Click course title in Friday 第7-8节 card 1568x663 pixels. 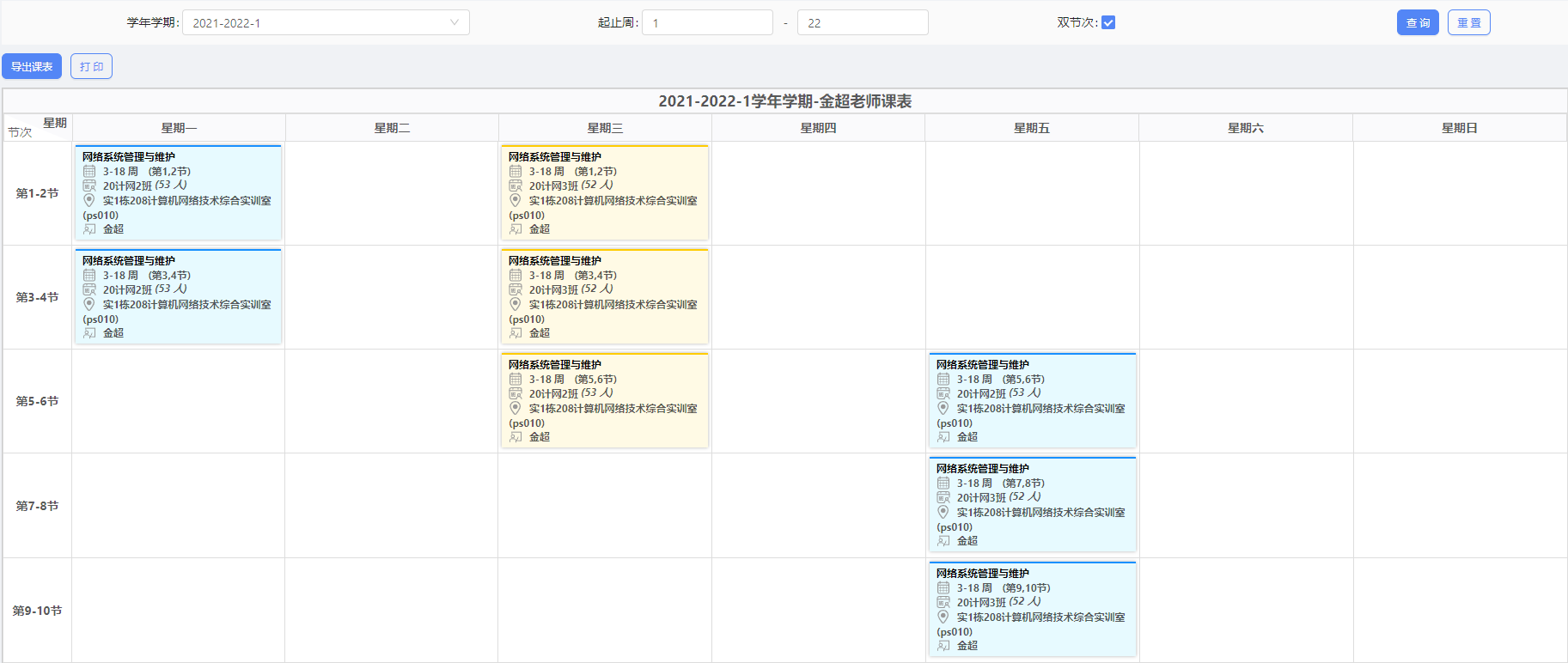[983, 468]
